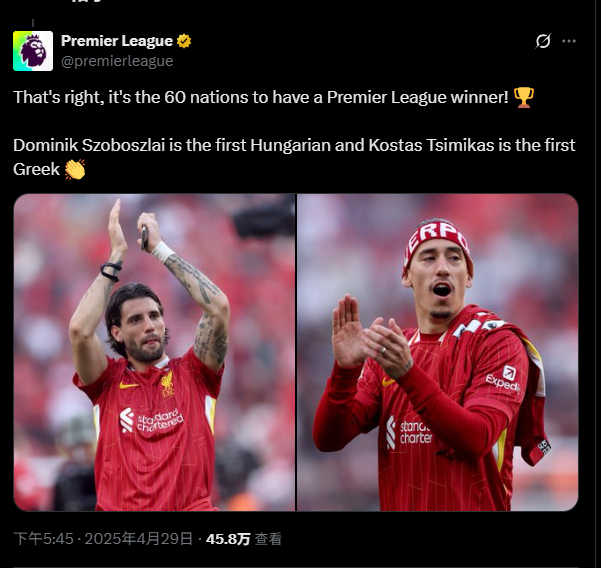Open the Tsimikas red beanie photo

[438, 352]
